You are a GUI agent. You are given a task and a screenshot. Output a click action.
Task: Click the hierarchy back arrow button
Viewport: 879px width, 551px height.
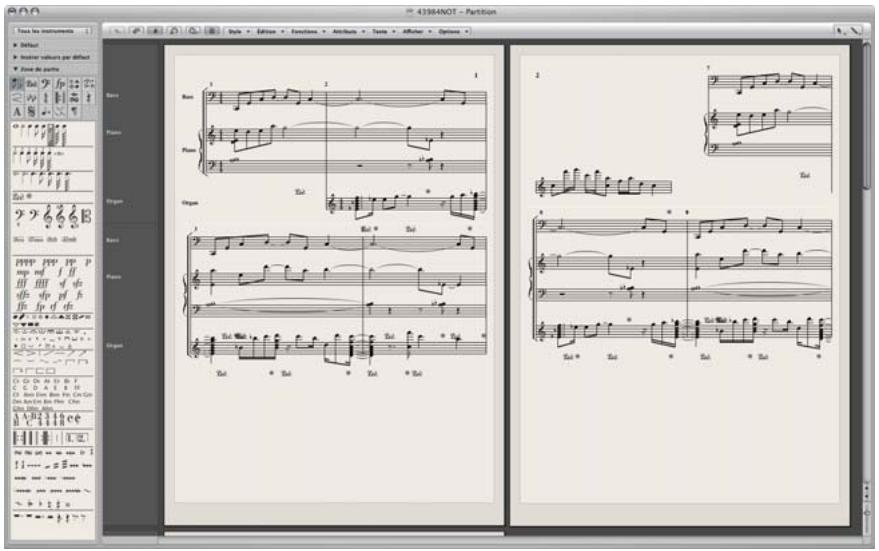117,31
